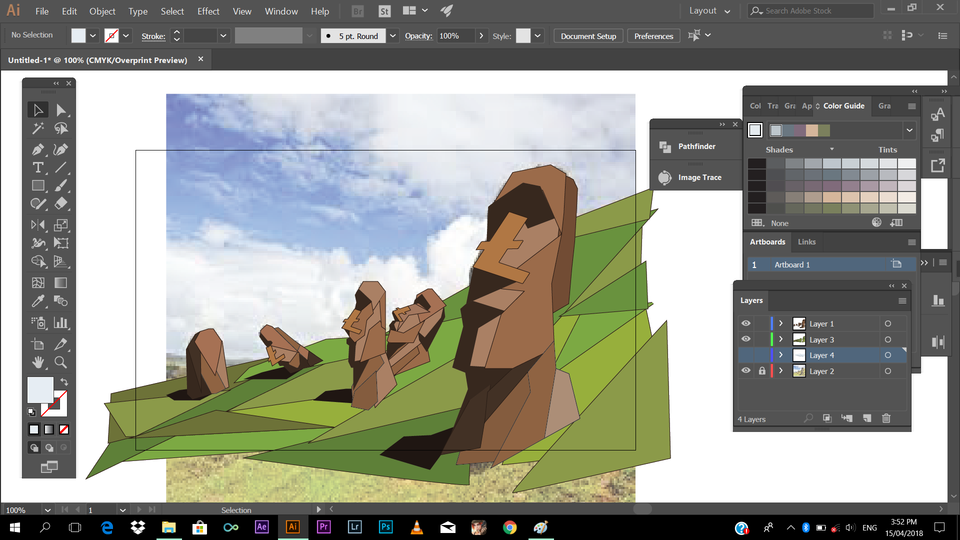Image resolution: width=960 pixels, height=540 pixels.
Task: Click the Search Adobe Stock field
Action: (810, 11)
